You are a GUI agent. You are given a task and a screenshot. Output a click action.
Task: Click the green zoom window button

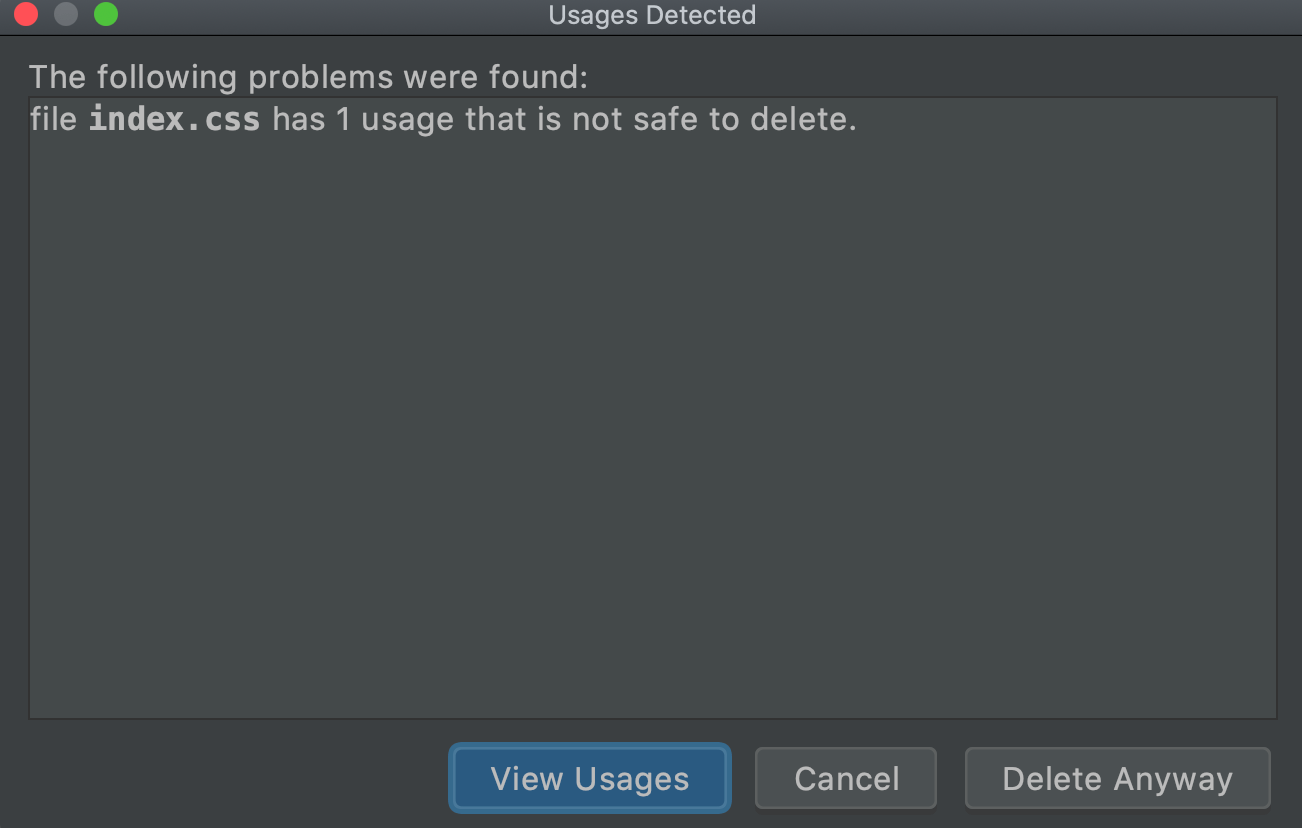pyautogui.click(x=105, y=15)
